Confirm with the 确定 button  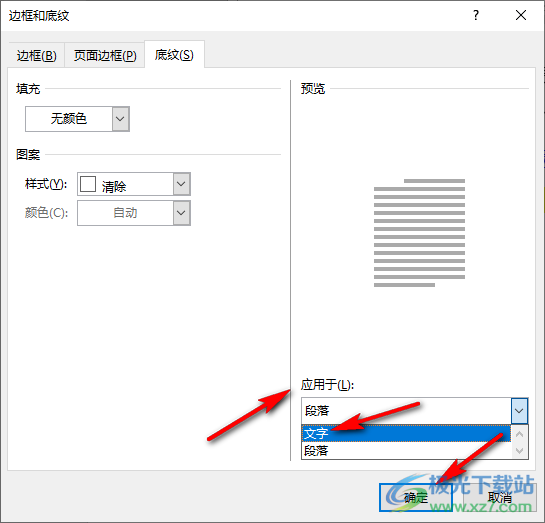416,497
